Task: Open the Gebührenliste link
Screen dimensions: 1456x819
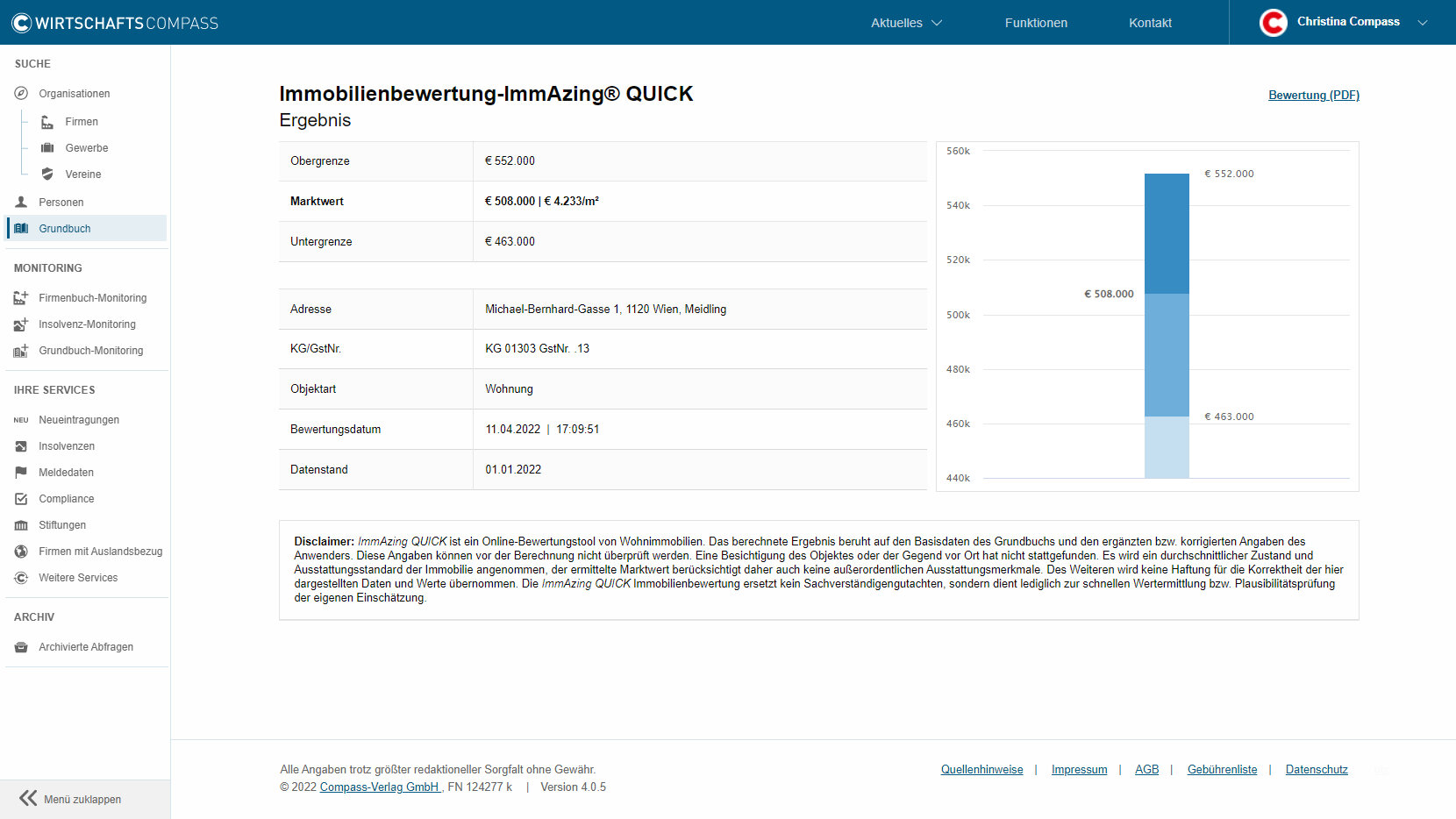Action: click(1222, 770)
